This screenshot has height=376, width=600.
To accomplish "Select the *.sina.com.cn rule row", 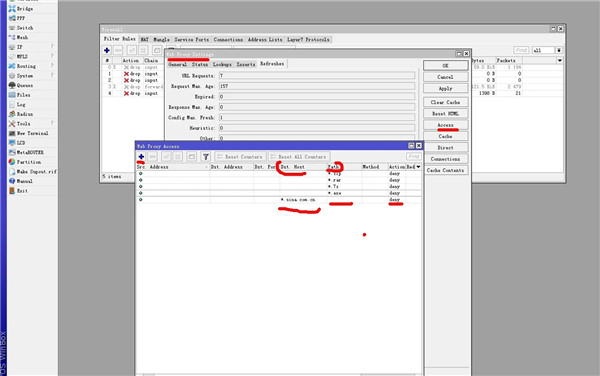I will tap(279, 200).
